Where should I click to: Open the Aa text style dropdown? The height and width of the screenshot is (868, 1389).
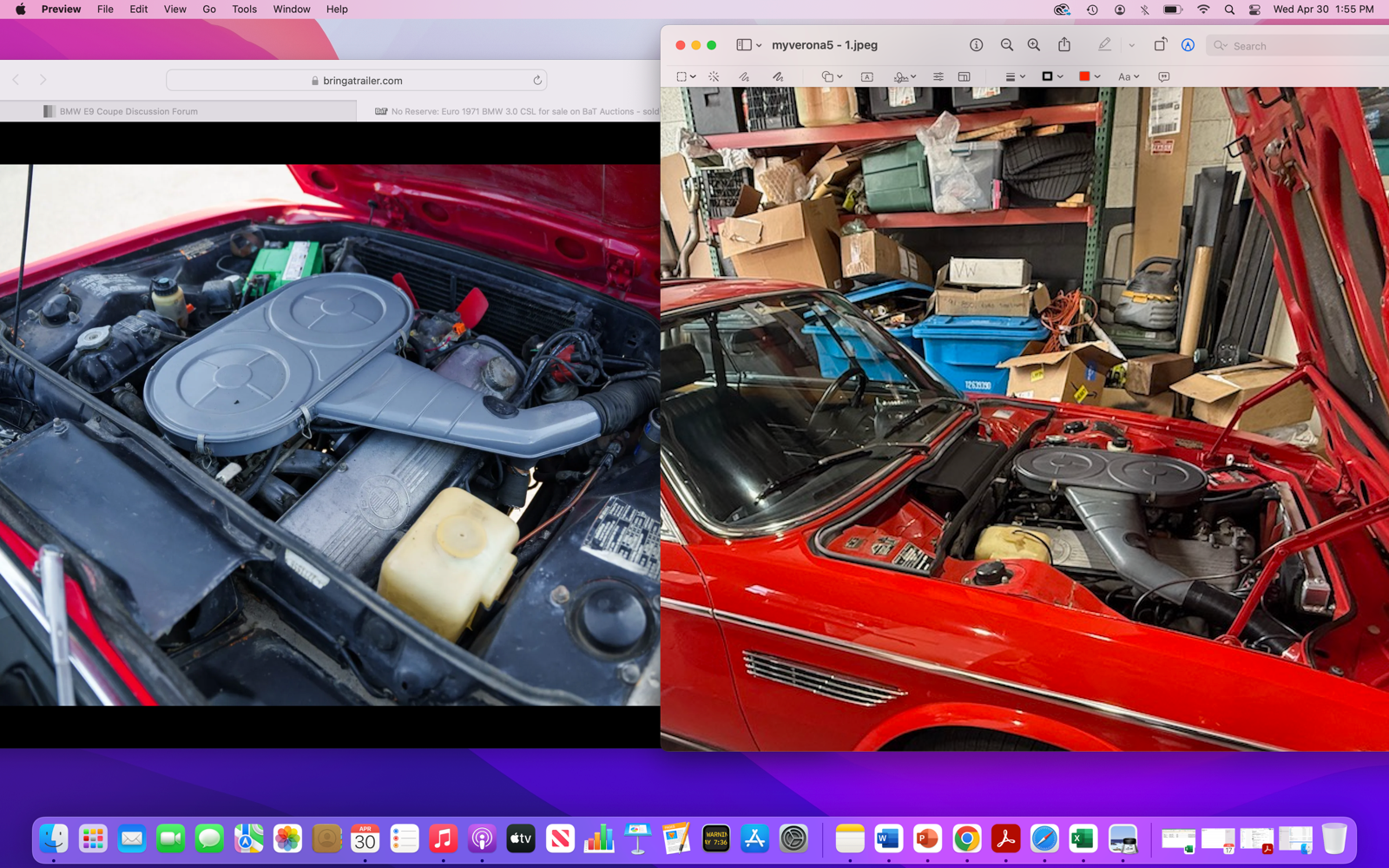1128,77
